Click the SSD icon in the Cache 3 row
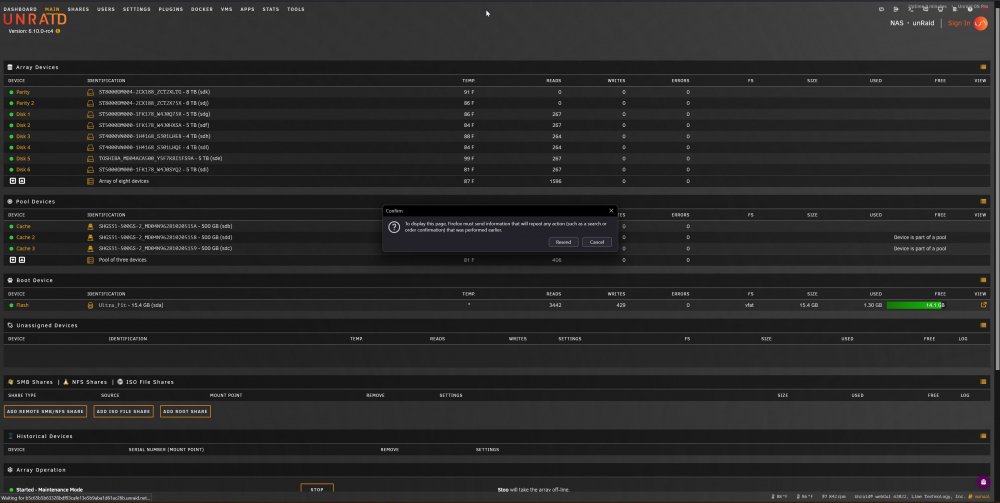The height and width of the screenshot is (503, 1000). [91, 249]
